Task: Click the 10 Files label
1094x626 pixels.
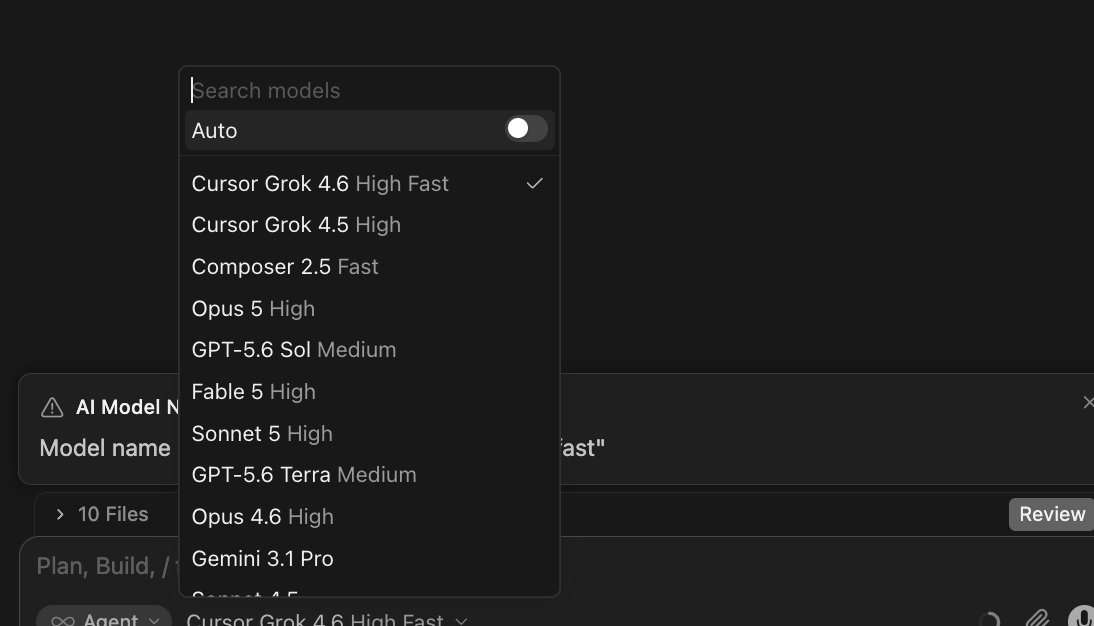Action: (x=113, y=514)
